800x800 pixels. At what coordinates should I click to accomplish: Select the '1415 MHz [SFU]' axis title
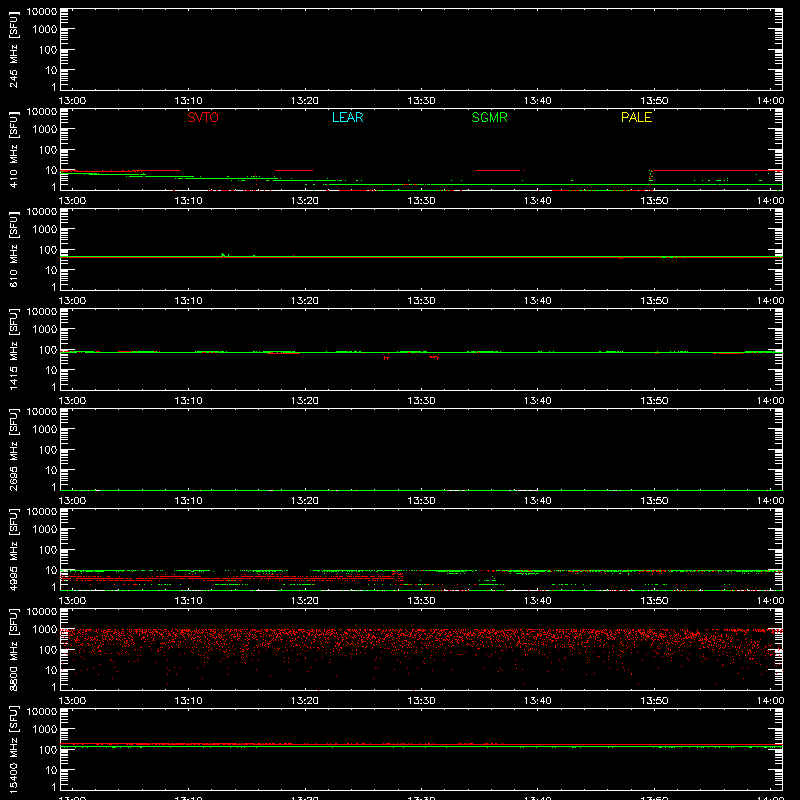[14, 349]
